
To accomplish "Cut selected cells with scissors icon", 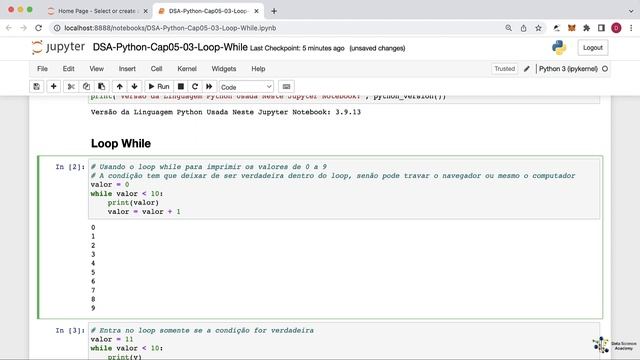I will coord(71,87).
